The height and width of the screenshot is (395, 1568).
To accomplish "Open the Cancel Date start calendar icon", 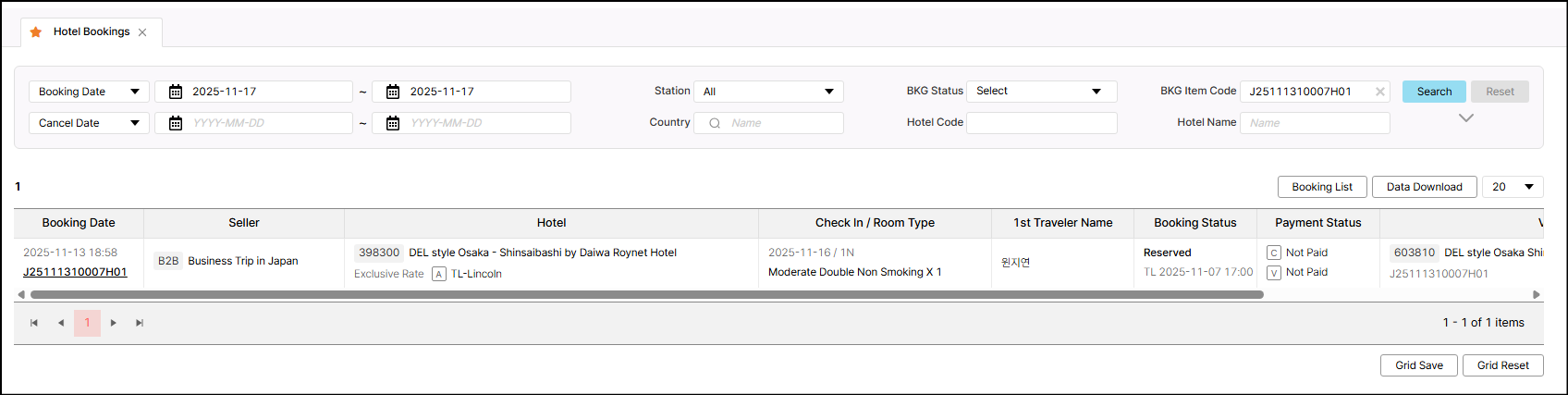I will point(176,123).
